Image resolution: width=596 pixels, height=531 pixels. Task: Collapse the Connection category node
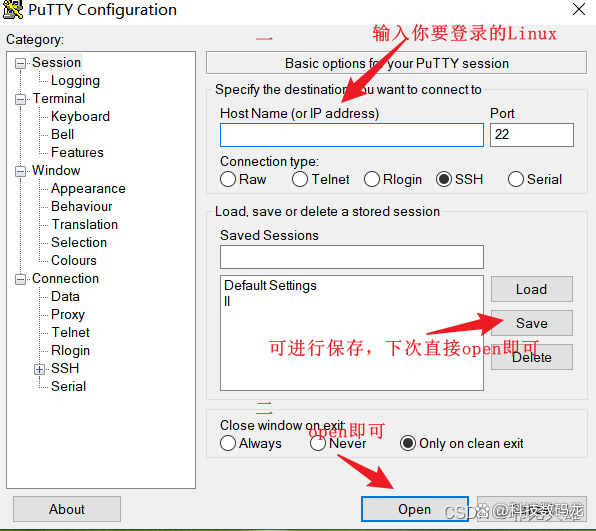click(21, 279)
